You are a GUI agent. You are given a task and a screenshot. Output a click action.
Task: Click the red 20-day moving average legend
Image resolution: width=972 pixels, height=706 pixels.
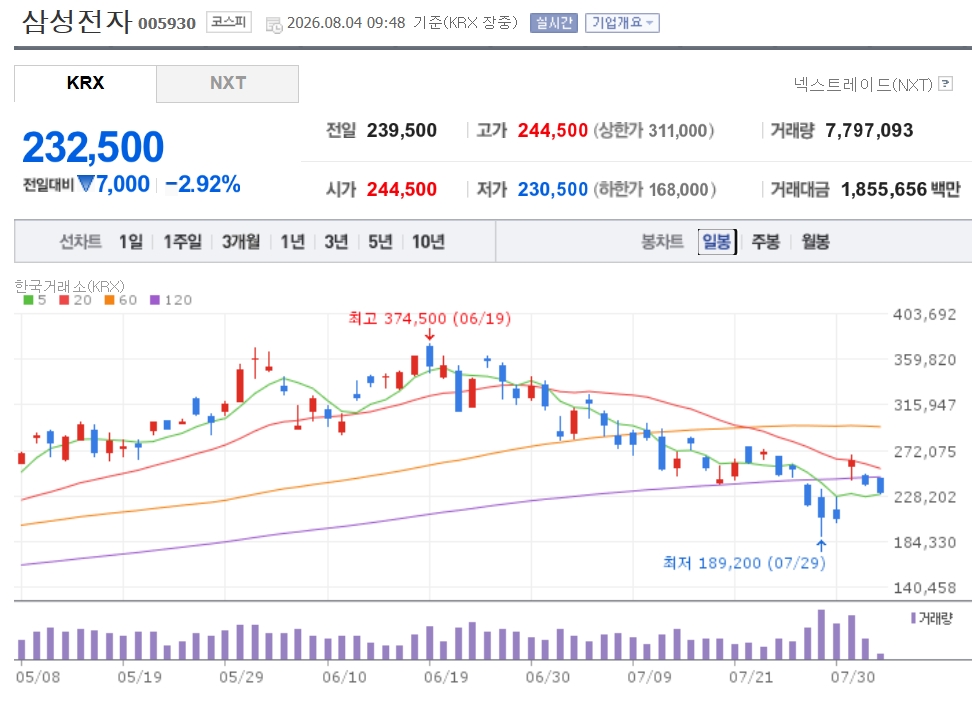click(x=75, y=300)
